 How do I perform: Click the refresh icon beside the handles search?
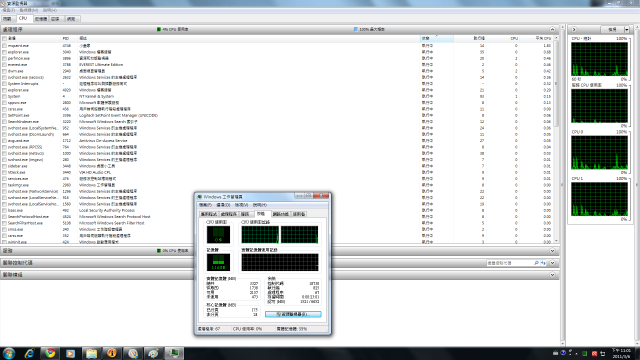click(x=543, y=263)
